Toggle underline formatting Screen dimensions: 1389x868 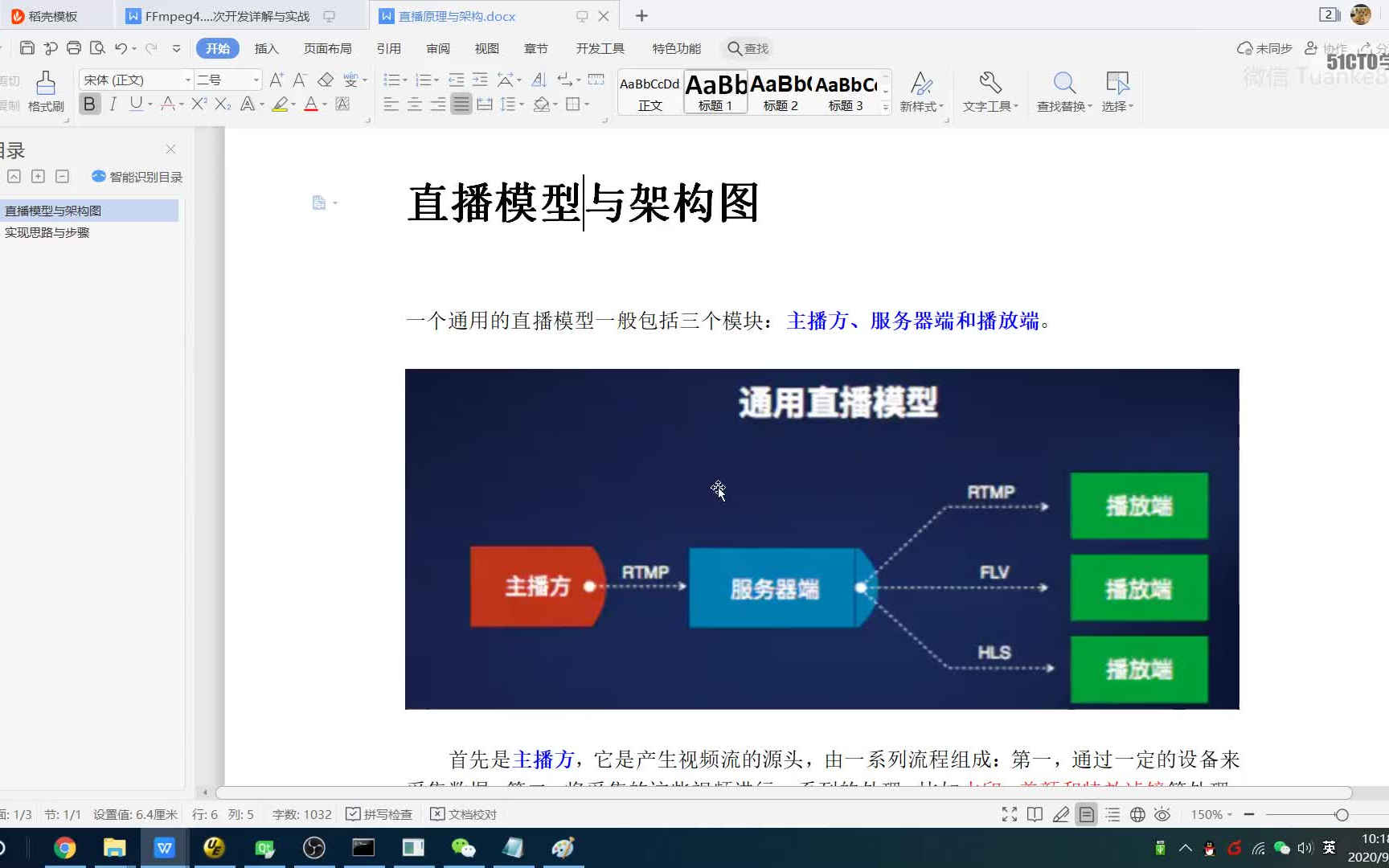[136, 104]
